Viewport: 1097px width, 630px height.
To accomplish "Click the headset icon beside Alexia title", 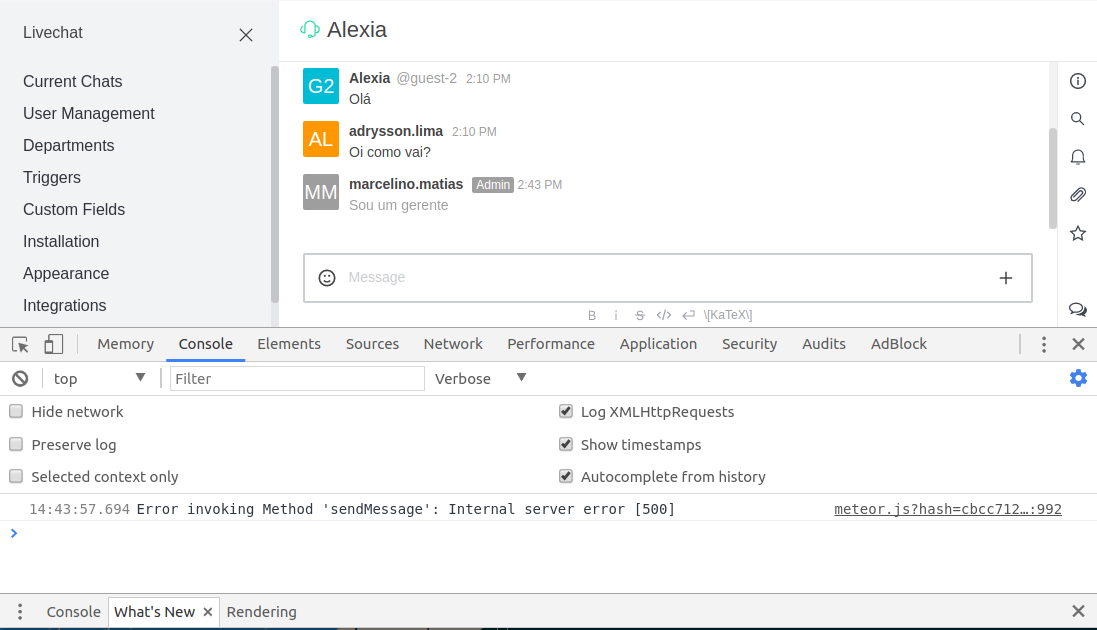I will click(310, 29).
